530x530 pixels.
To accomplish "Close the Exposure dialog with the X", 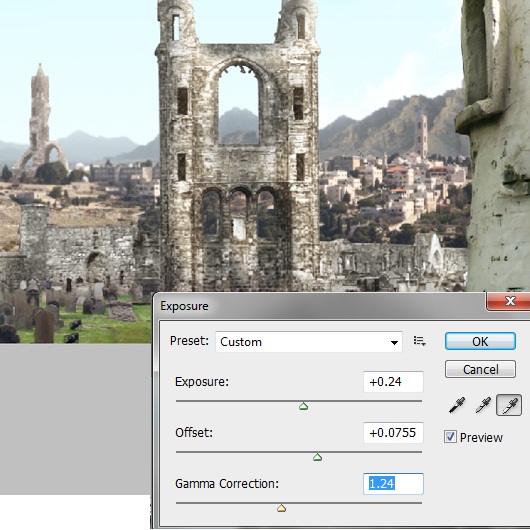I will [509, 300].
